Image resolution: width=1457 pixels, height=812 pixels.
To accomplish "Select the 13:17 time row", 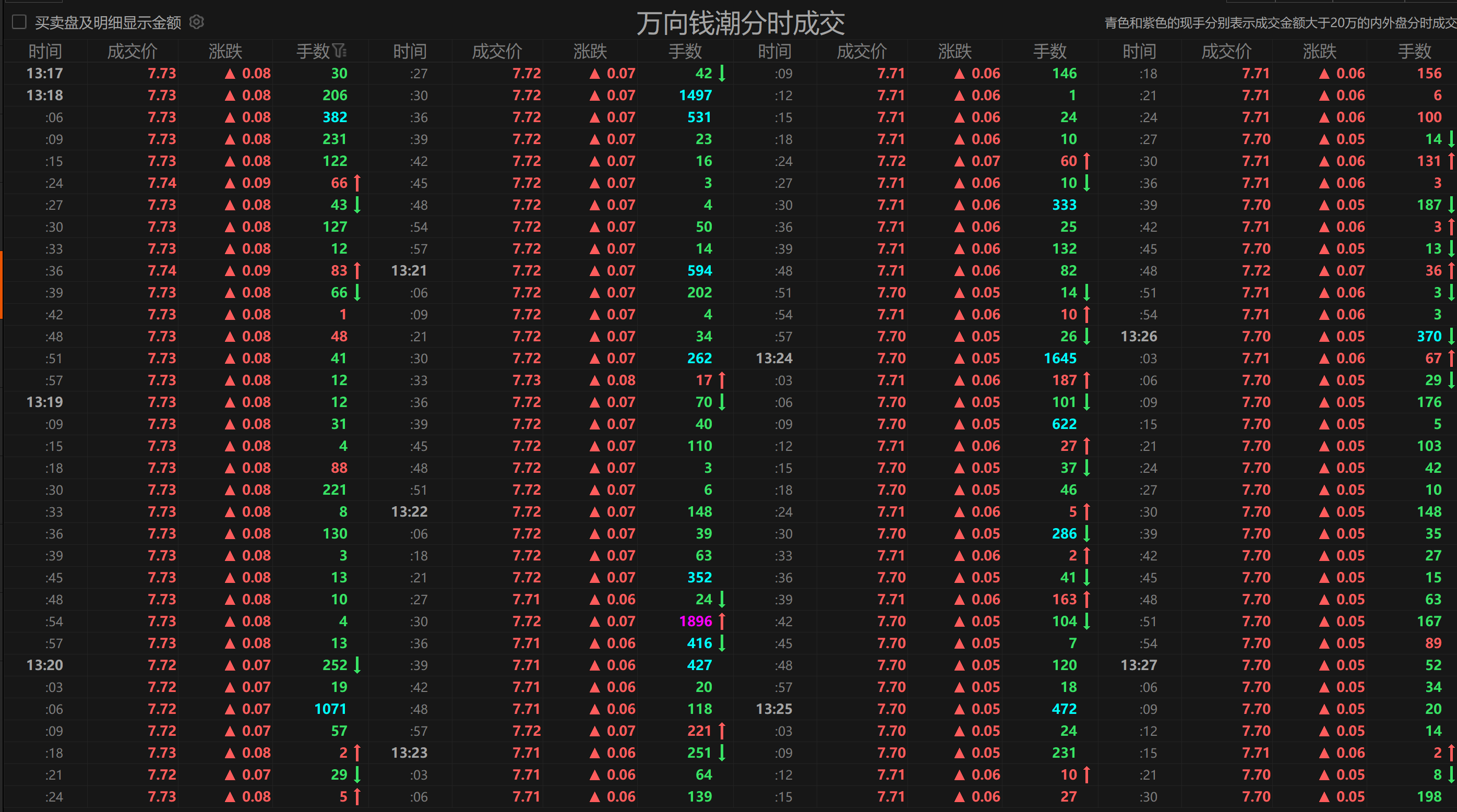I will [45, 74].
